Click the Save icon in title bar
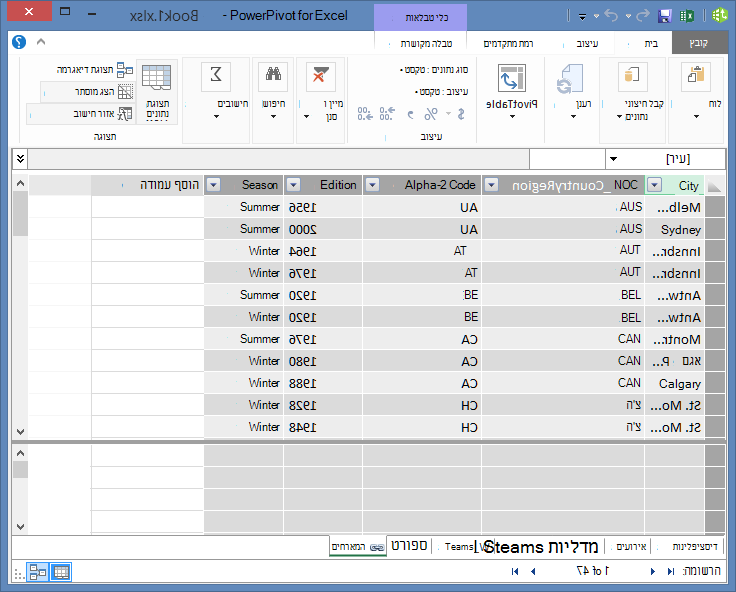 (664, 16)
